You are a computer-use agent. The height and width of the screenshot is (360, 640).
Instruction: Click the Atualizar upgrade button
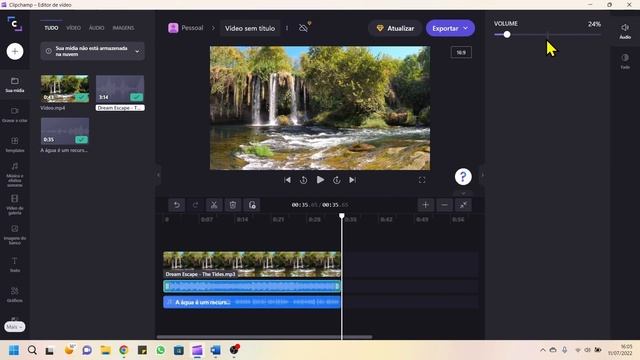pyautogui.click(x=395, y=28)
